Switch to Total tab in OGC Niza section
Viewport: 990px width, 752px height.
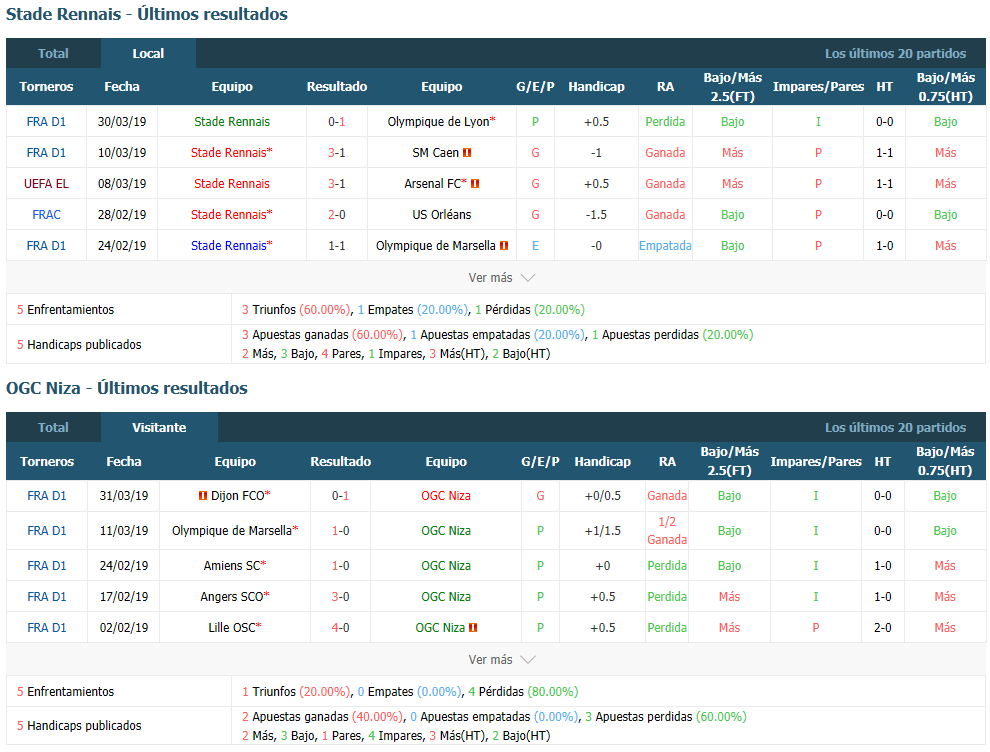click(53, 427)
